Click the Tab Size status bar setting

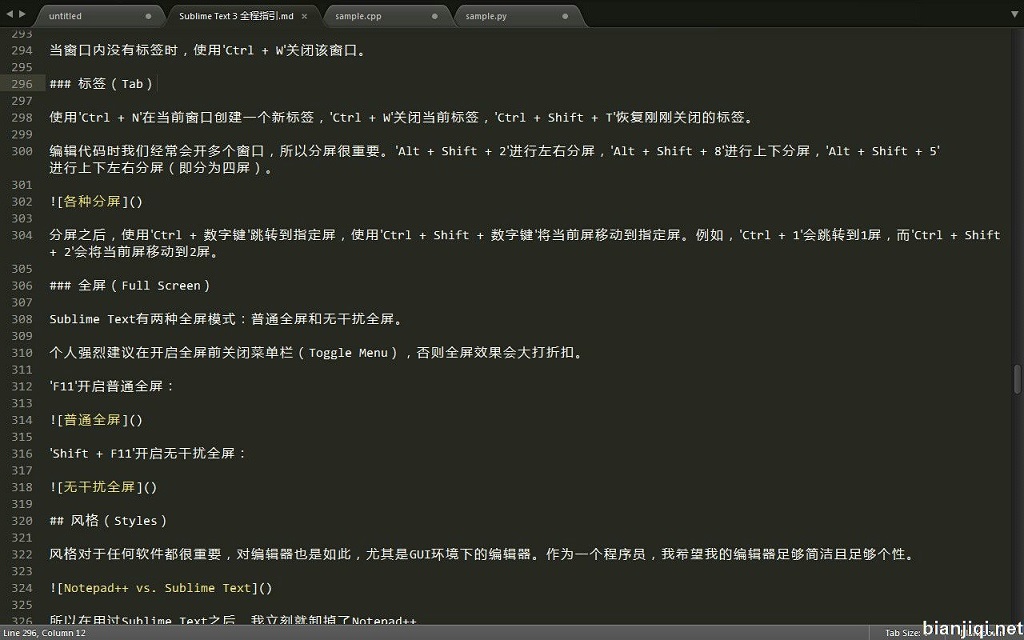click(x=904, y=633)
